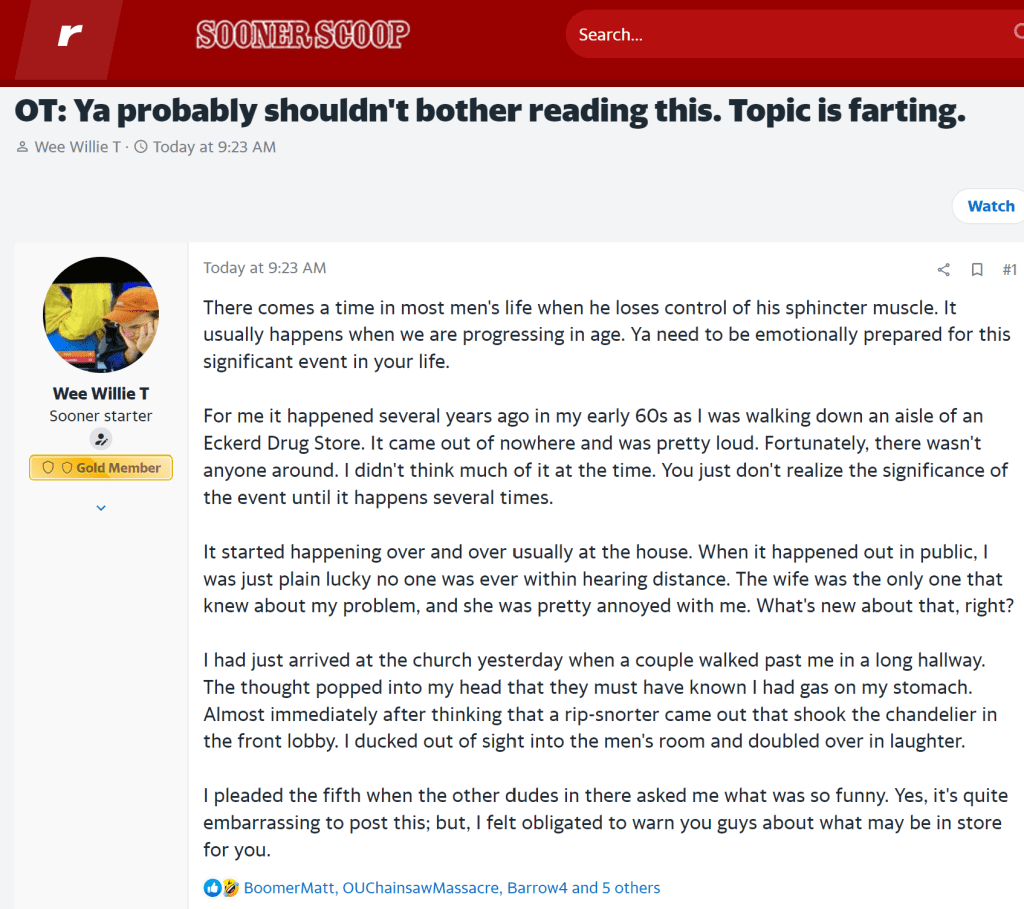
Task: Open the Sooner Scoop home logo
Action: tap(303, 35)
